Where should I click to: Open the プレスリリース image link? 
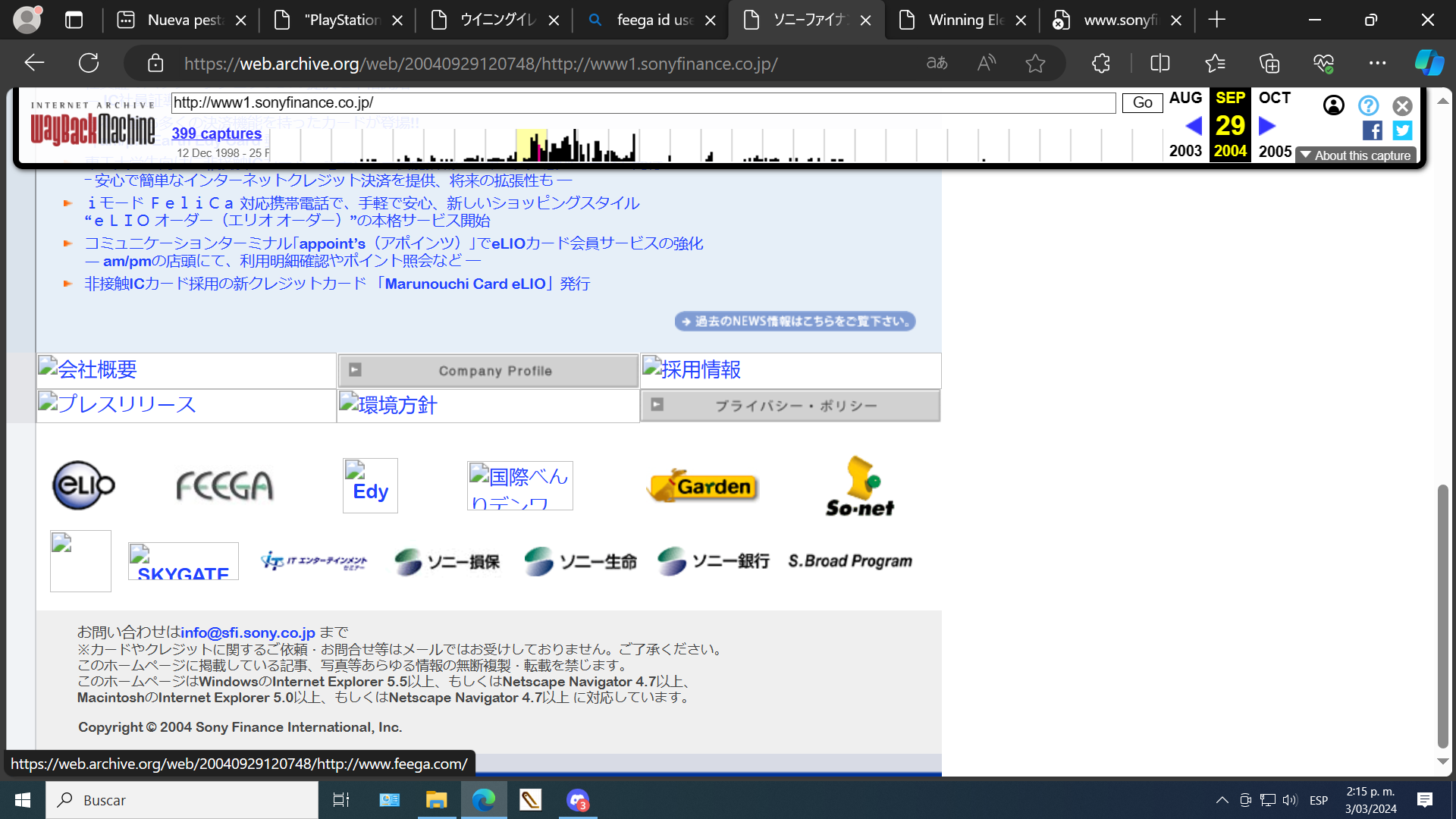(x=187, y=405)
